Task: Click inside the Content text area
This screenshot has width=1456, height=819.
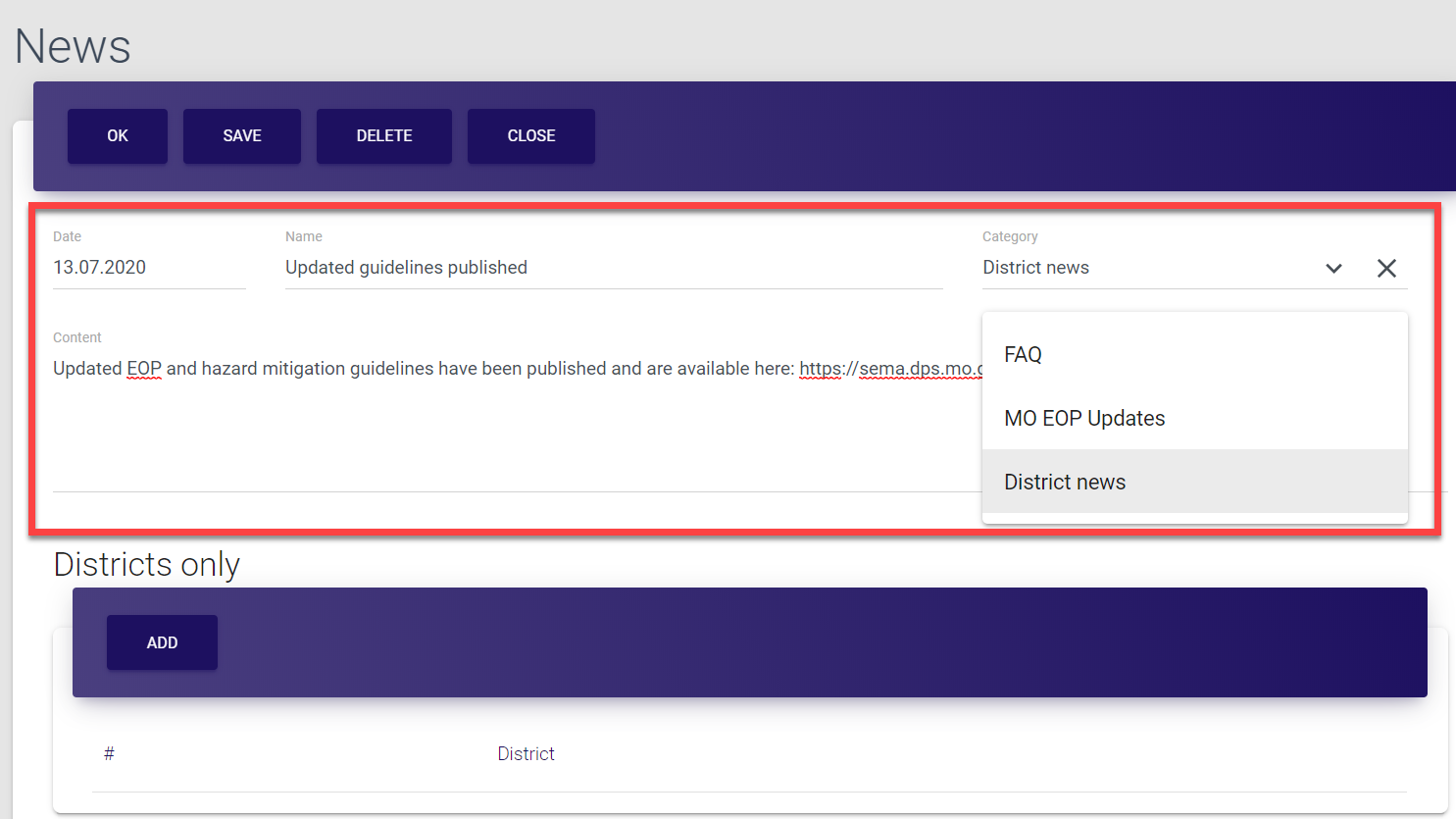Action: (490, 432)
